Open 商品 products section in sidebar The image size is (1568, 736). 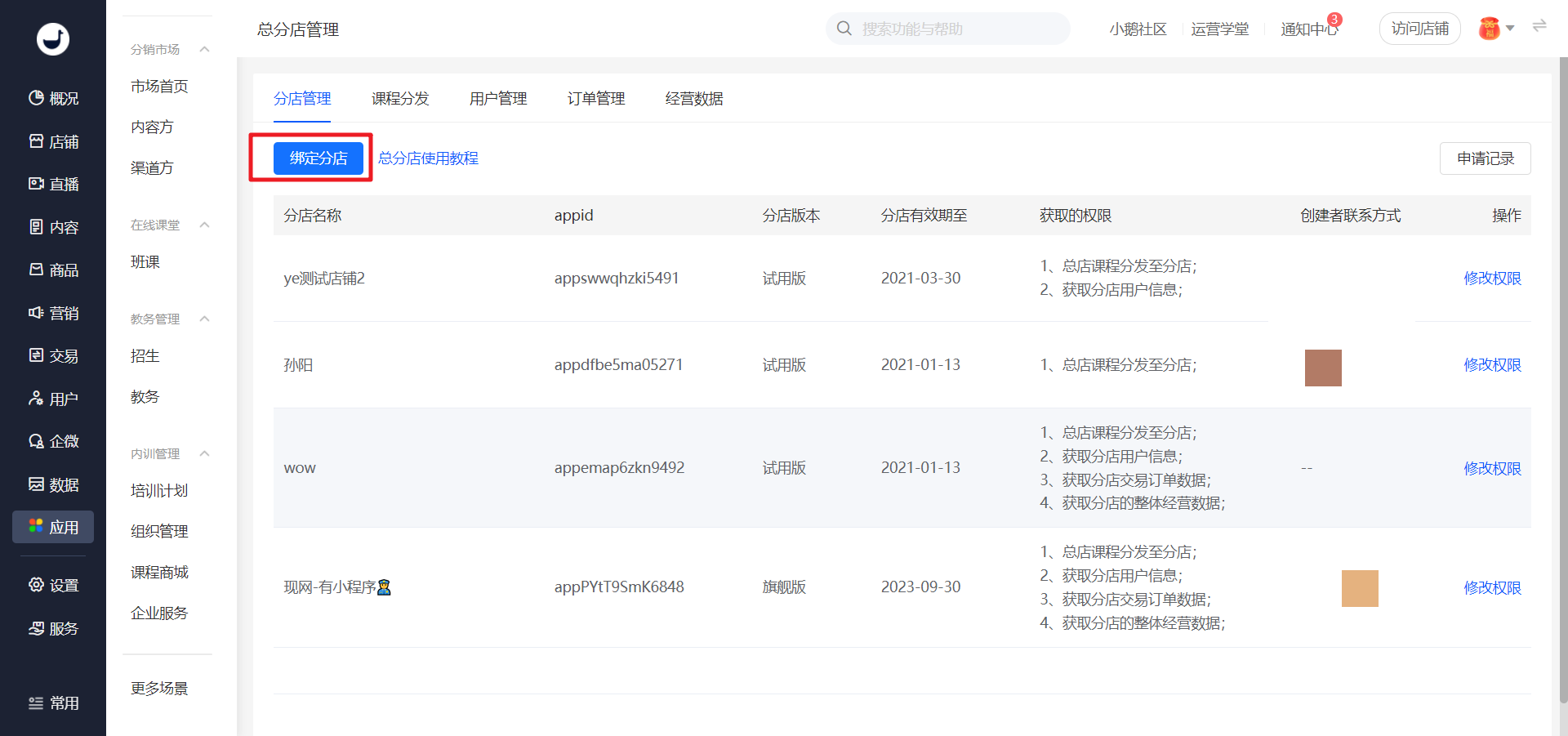(53, 270)
